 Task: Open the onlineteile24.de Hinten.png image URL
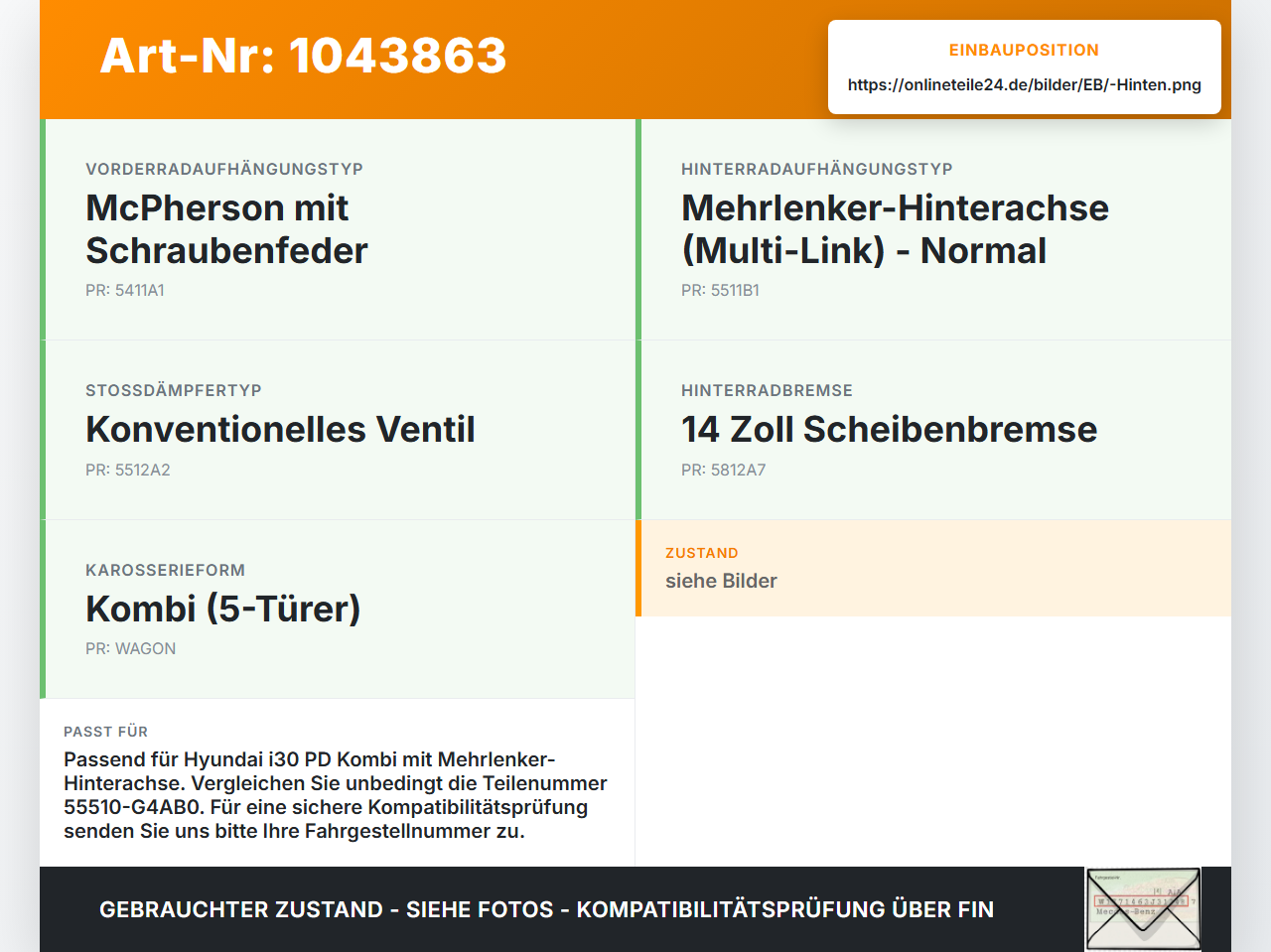click(1024, 84)
